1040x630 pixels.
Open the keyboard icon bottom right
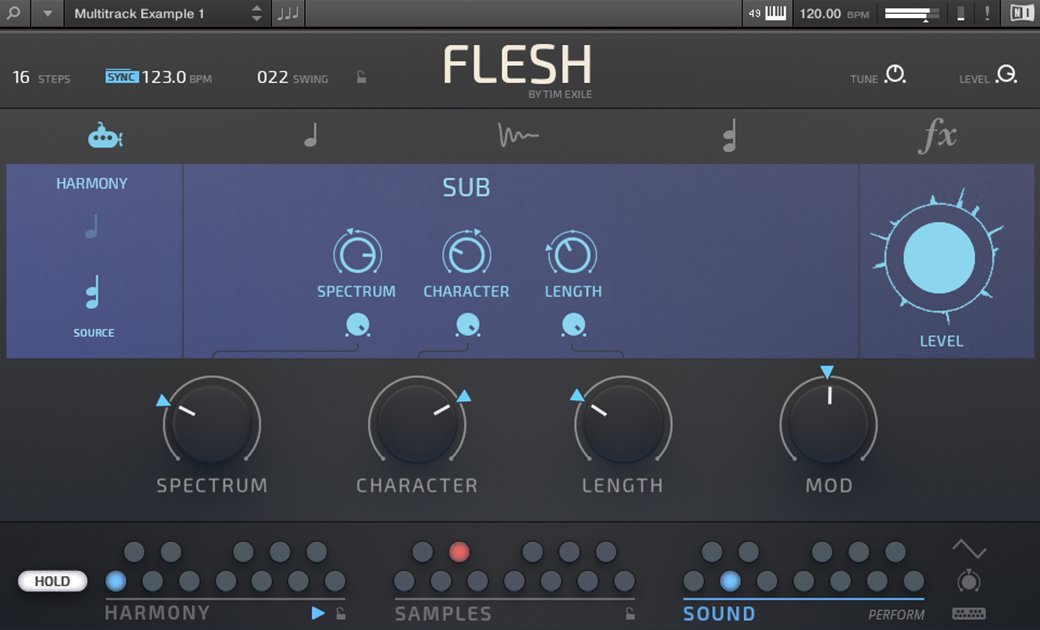pyautogui.click(x=969, y=613)
